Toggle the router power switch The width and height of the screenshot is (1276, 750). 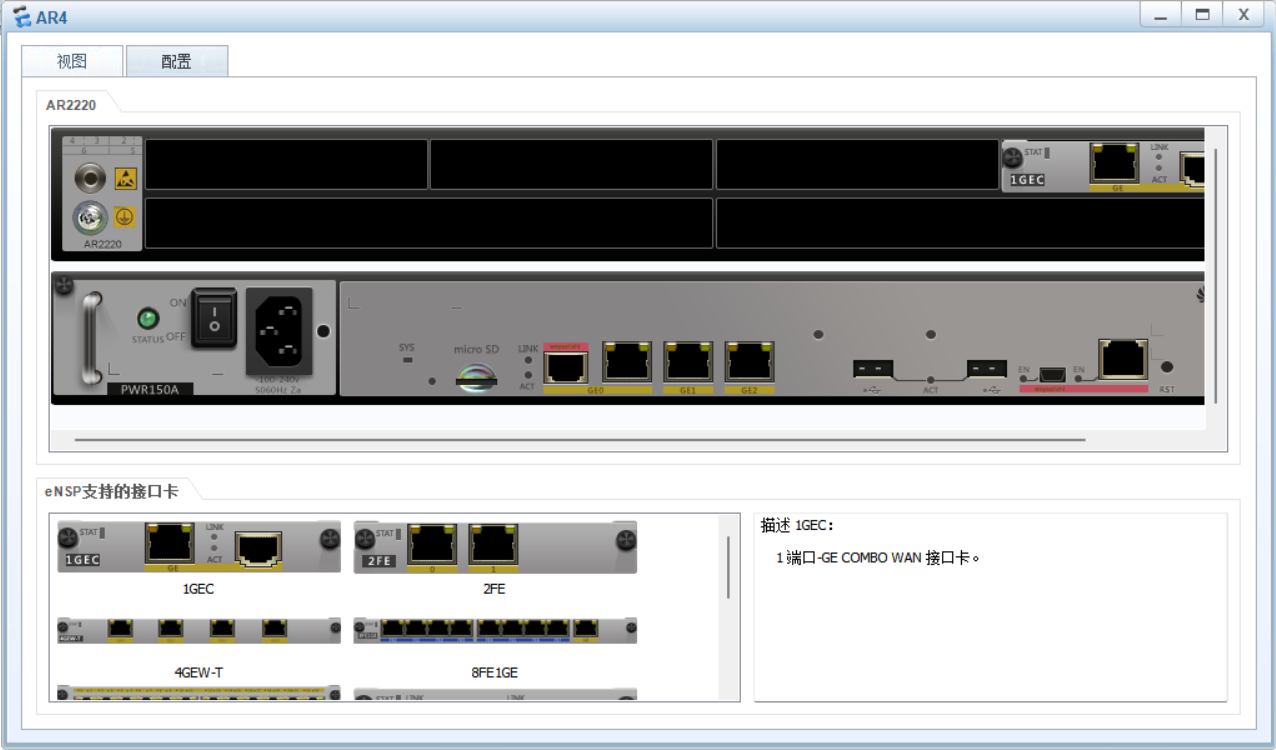214,318
